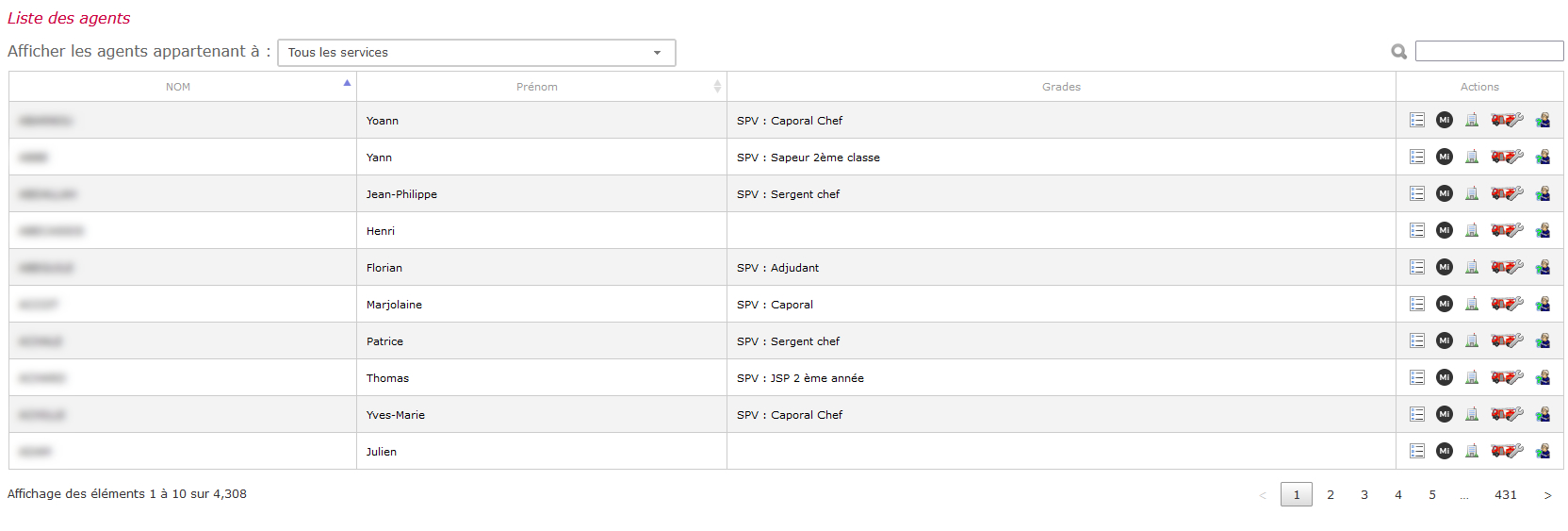Click the Grades column header

click(1061, 87)
